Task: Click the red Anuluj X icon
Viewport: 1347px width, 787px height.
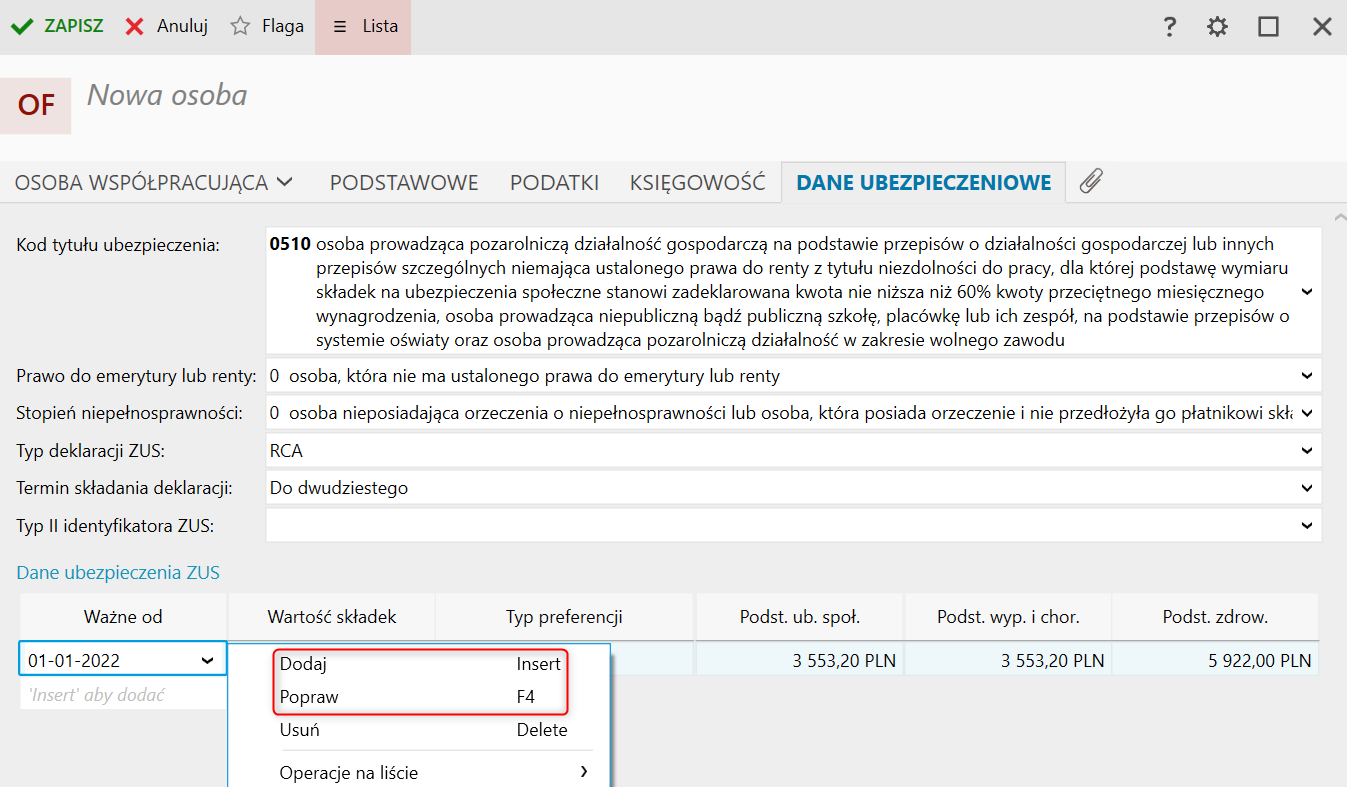Action: 135,27
